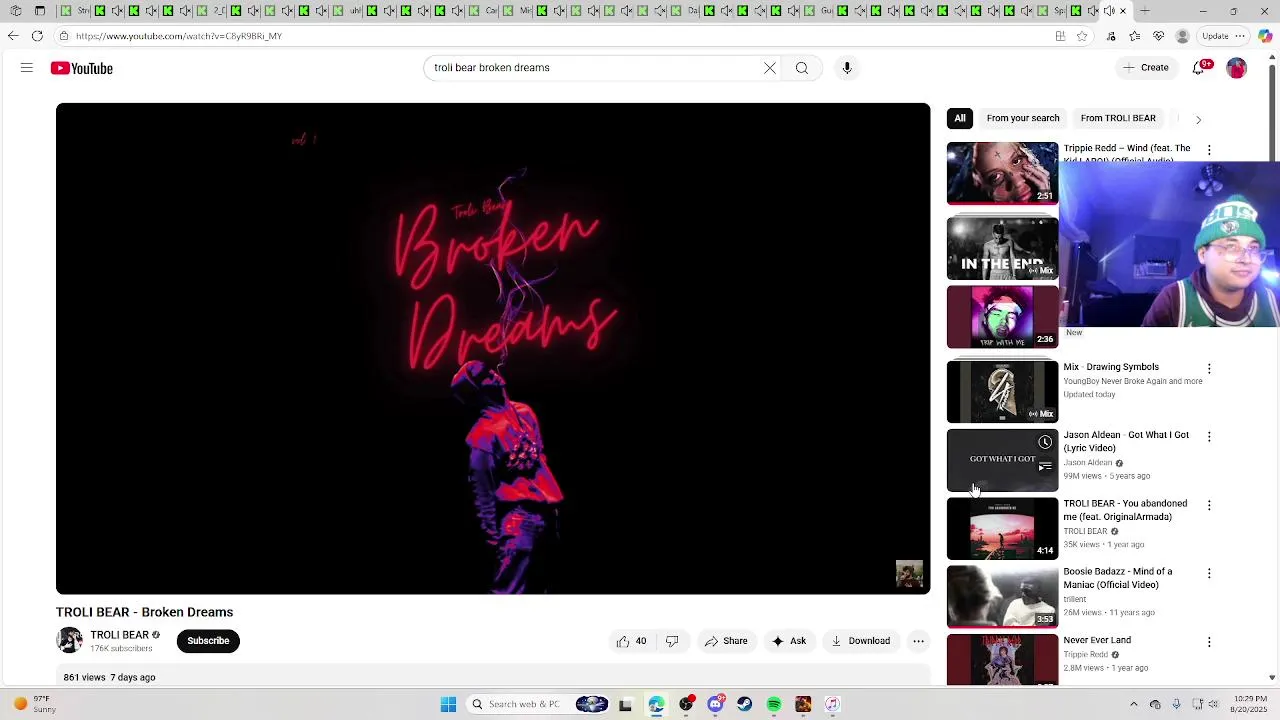1280x720 pixels.
Task: Show hidden system tray icons
Action: 1133,704
